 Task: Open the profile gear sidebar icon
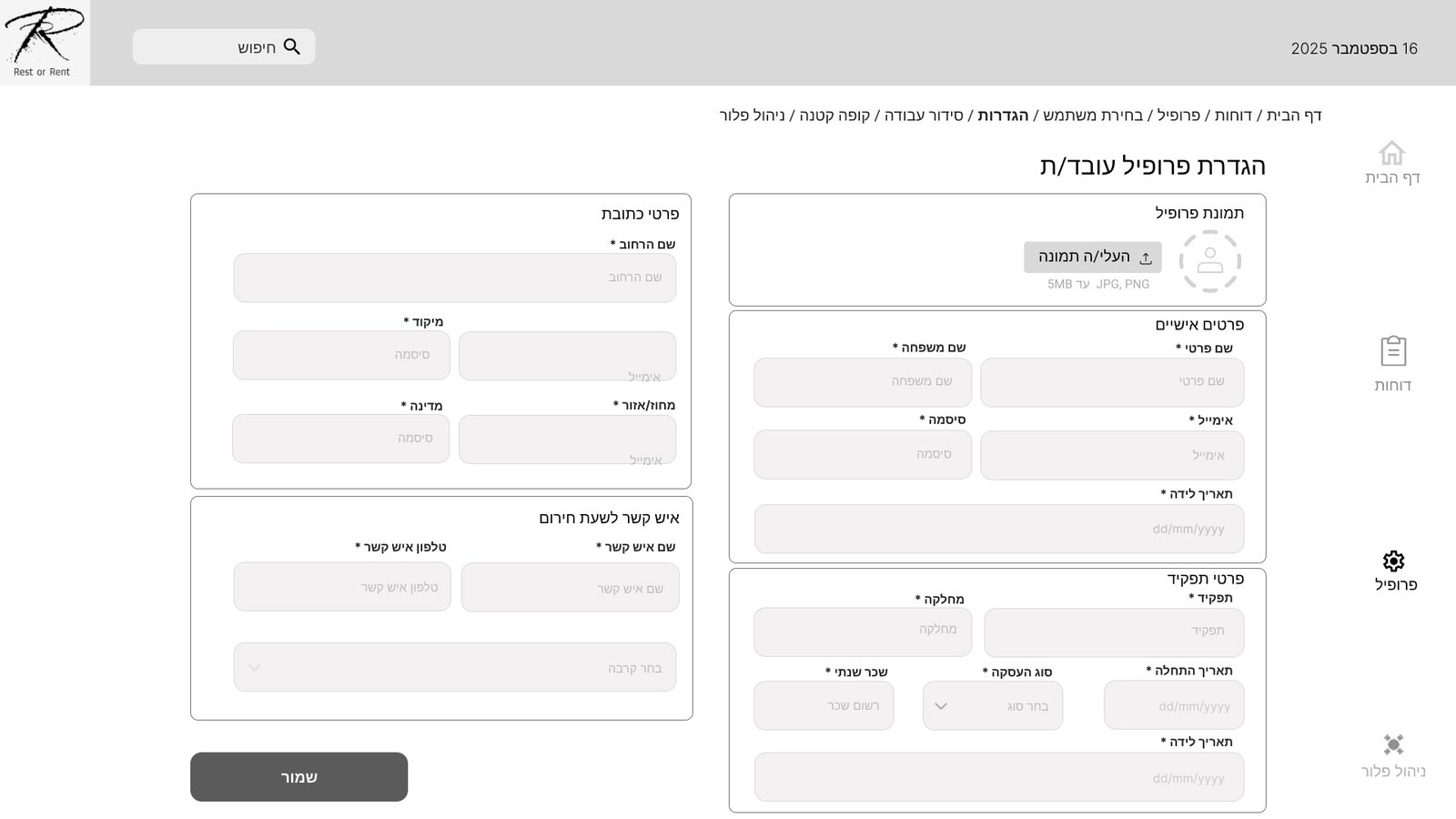pos(1393,561)
